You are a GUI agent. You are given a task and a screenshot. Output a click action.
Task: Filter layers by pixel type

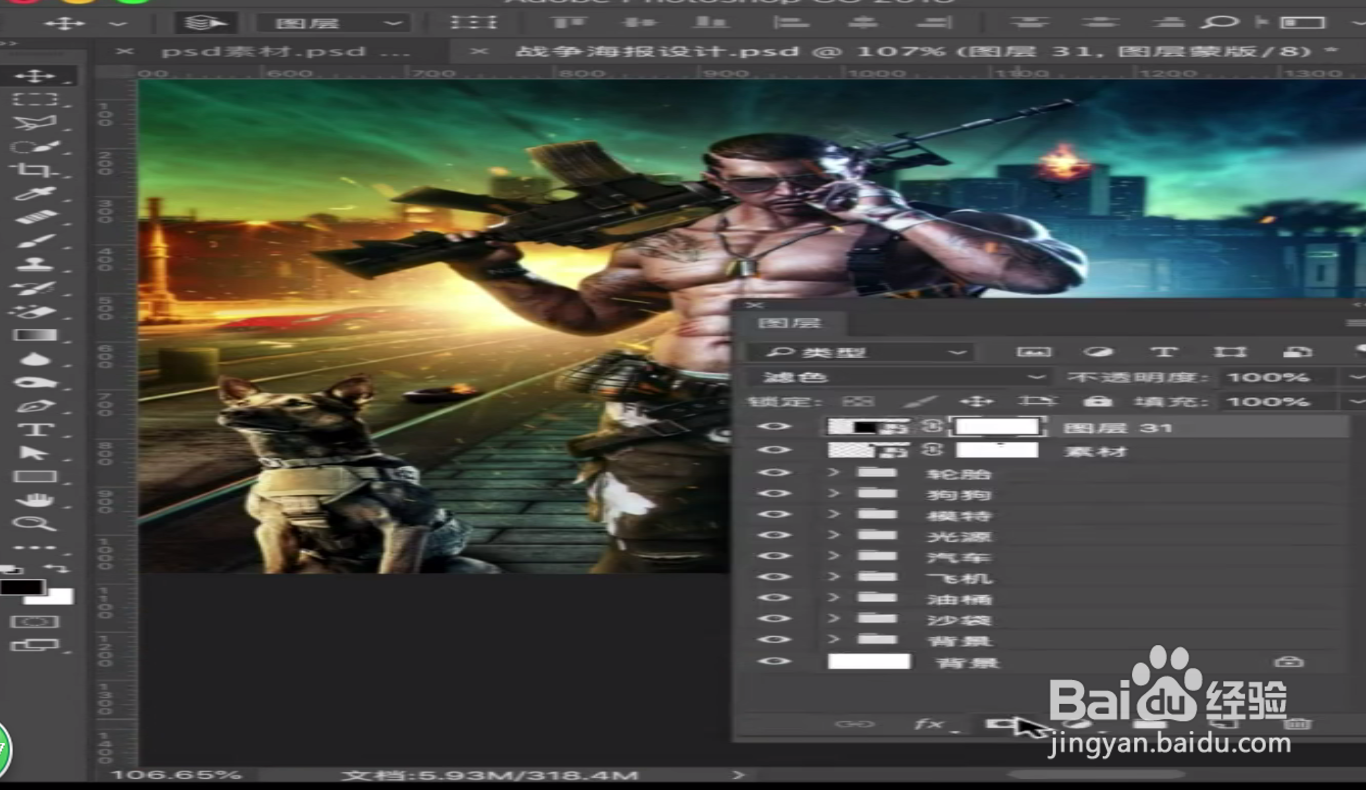pyautogui.click(x=1034, y=352)
